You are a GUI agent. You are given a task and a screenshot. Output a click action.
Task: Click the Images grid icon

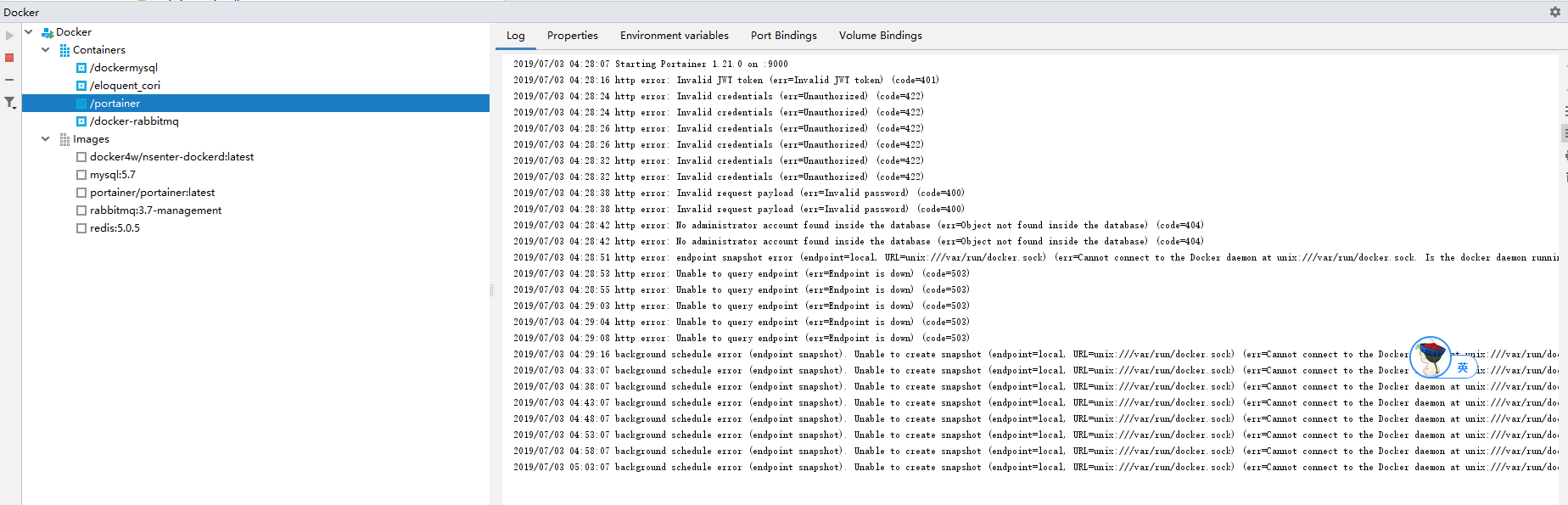64,139
